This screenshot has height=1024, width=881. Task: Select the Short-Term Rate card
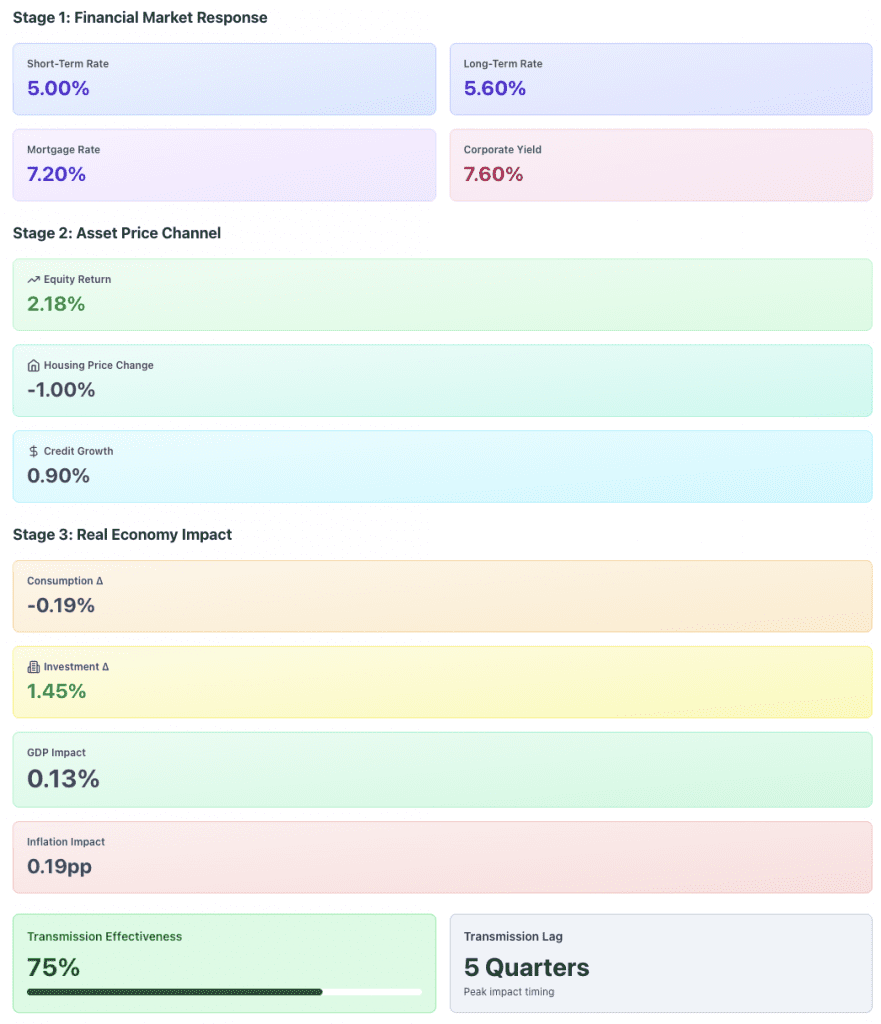pos(222,79)
